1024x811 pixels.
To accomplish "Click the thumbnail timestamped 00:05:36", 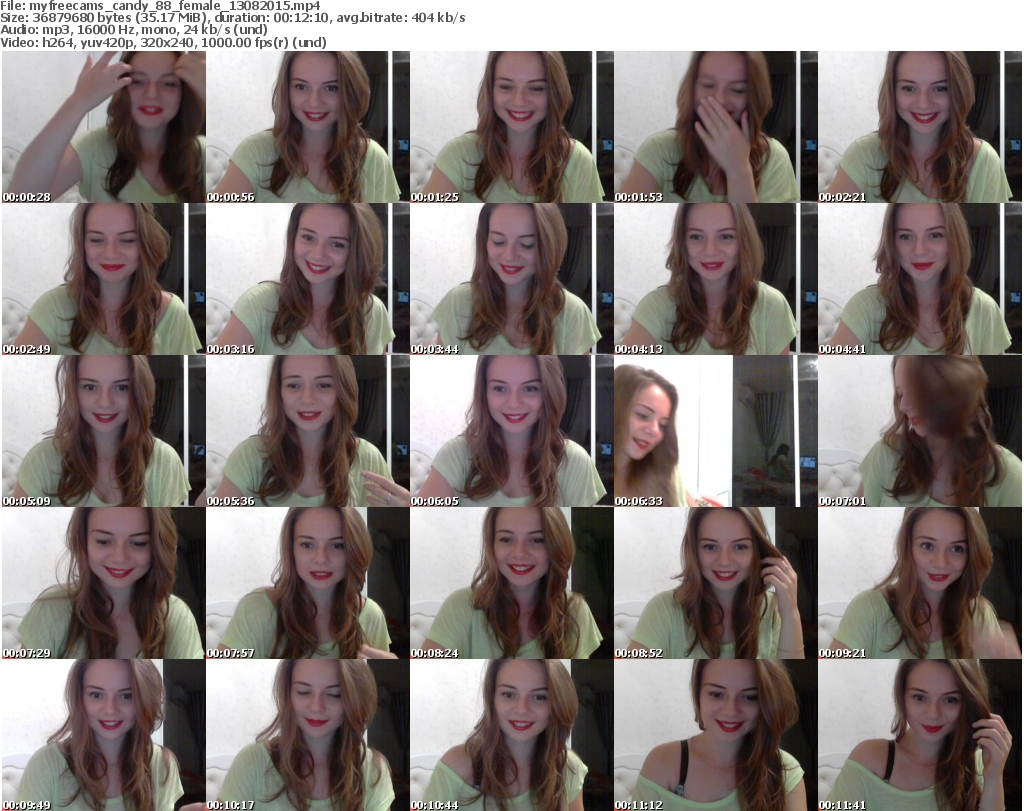I will [308, 431].
